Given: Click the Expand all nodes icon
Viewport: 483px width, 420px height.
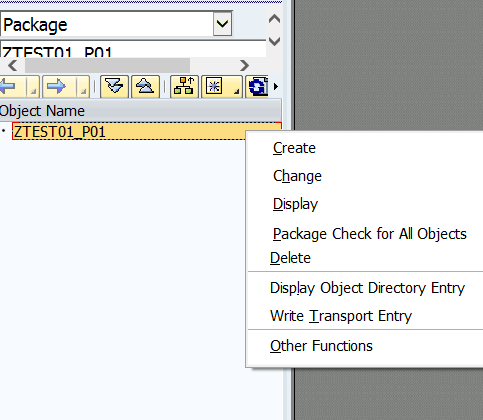Looking at the screenshot, I should click(114, 87).
